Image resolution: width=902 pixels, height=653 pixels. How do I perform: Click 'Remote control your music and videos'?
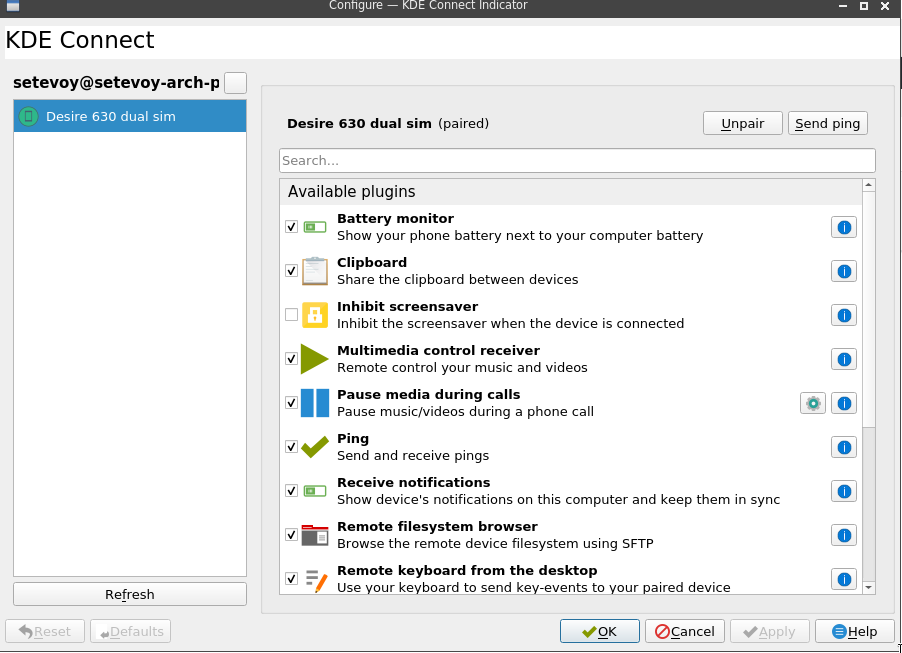[462, 368]
